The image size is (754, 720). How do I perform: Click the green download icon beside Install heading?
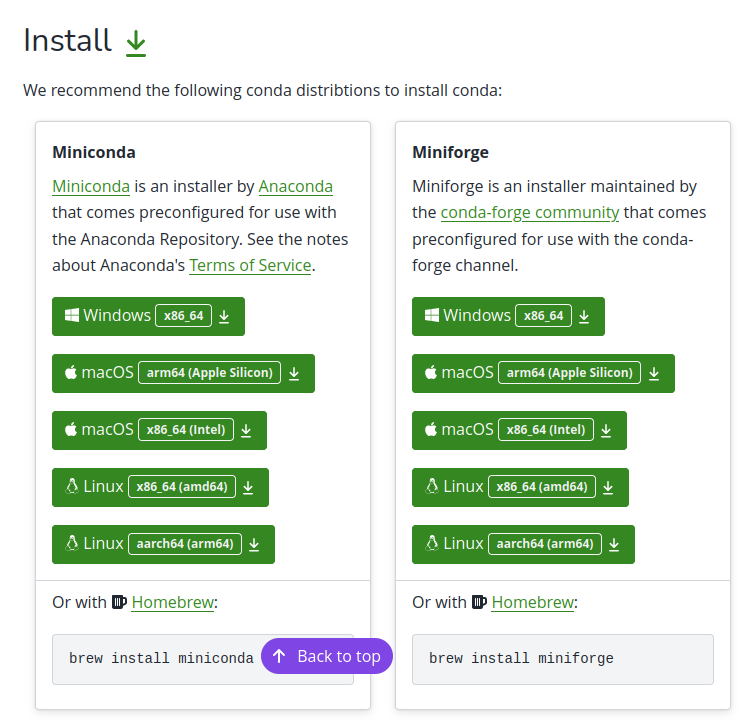136,42
